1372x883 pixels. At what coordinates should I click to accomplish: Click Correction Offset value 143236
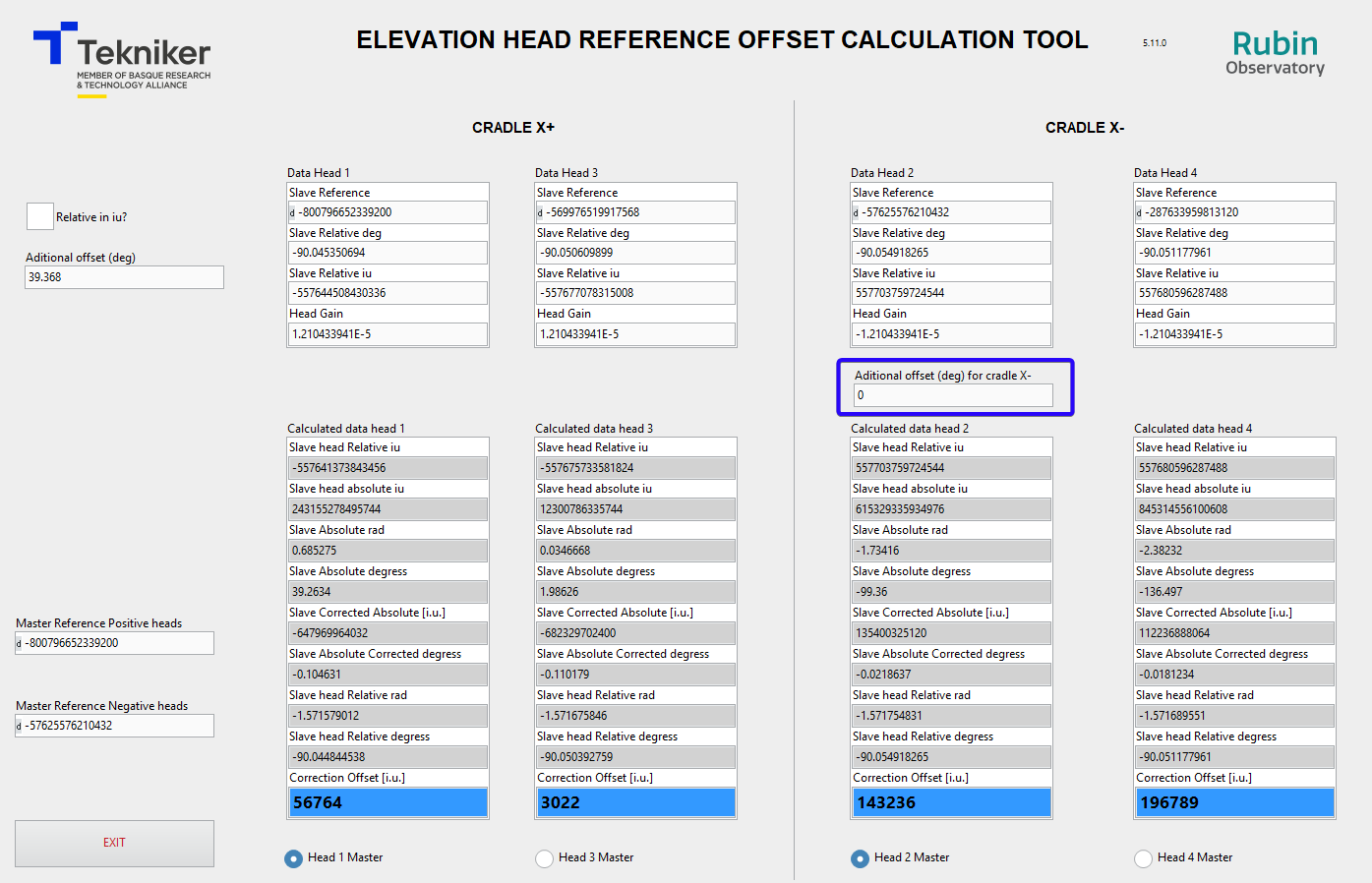[x=951, y=802]
